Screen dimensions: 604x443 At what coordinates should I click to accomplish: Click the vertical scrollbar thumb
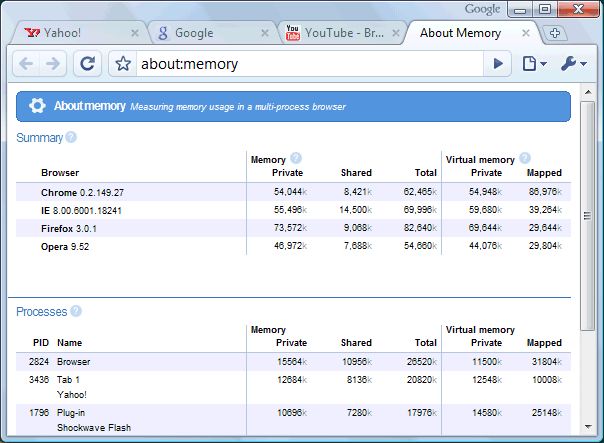click(x=587, y=216)
